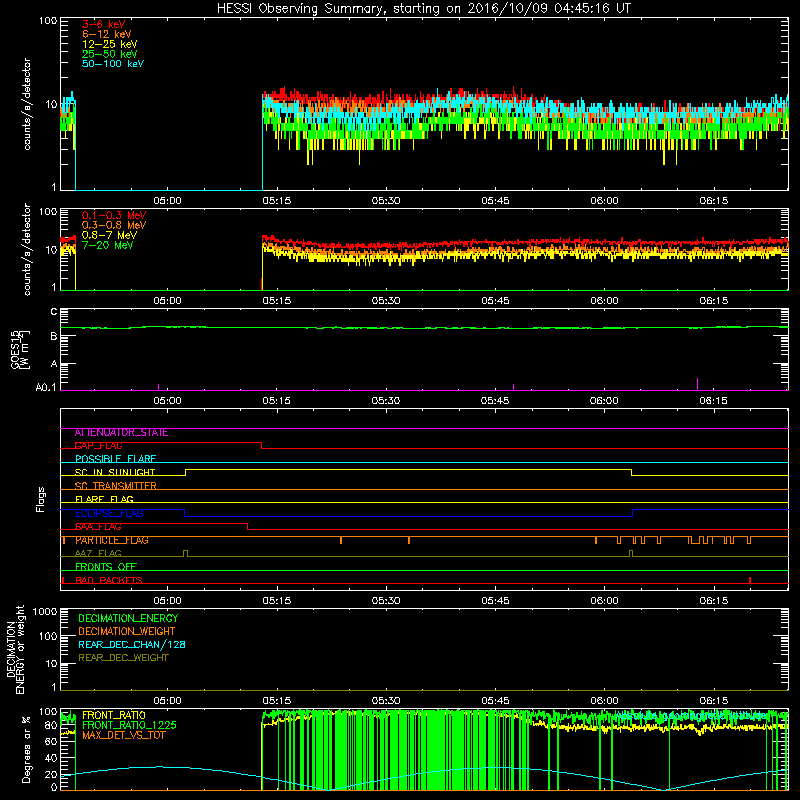
Task: Click the REAR_DEC_WEIGHT legend label
Action: (x=123, y=658)
